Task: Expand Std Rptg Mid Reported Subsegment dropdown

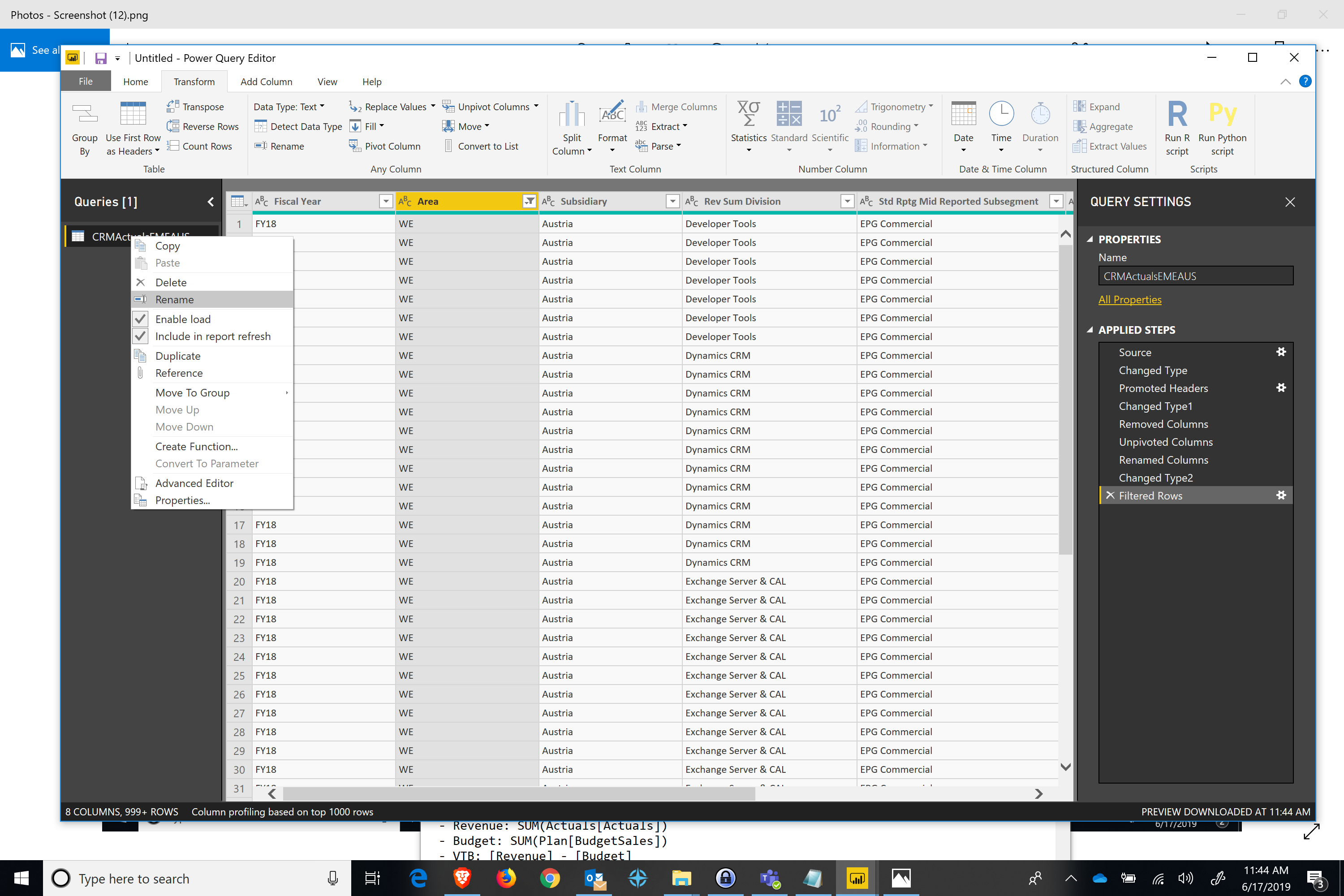Action: point(1056,201)
